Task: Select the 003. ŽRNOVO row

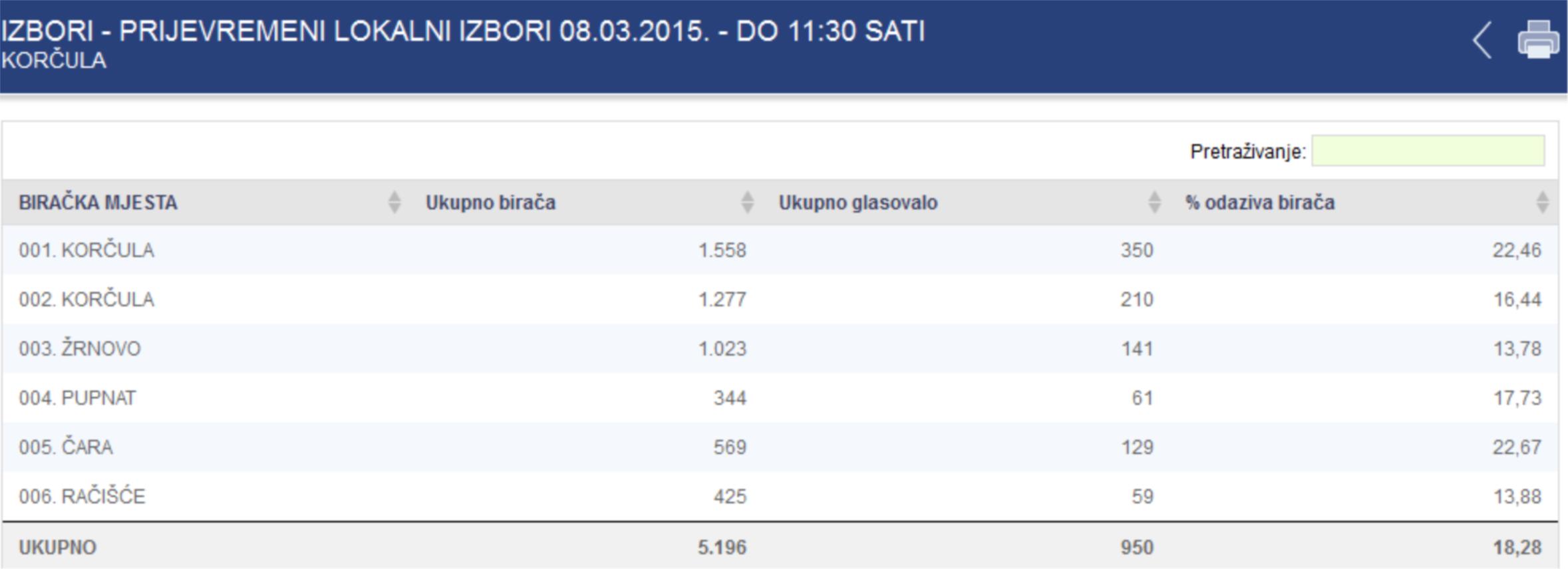Action: click(x=80, y=349)
